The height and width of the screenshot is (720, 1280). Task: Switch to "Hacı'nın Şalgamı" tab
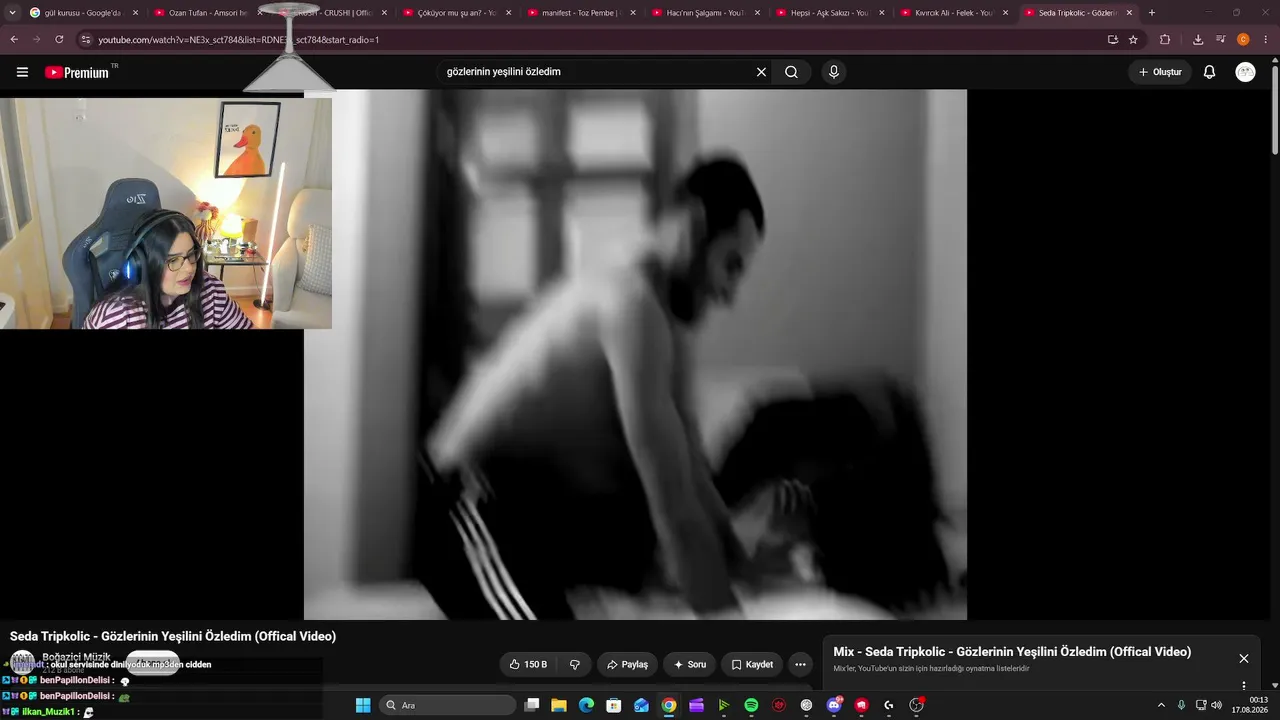click(x=706, y=13)
